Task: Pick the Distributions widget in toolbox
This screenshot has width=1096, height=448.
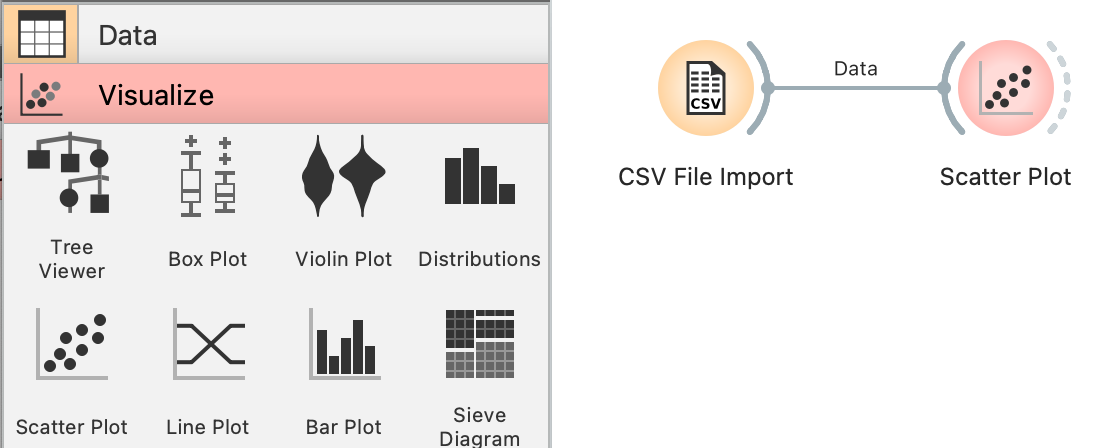Action: 479,202
